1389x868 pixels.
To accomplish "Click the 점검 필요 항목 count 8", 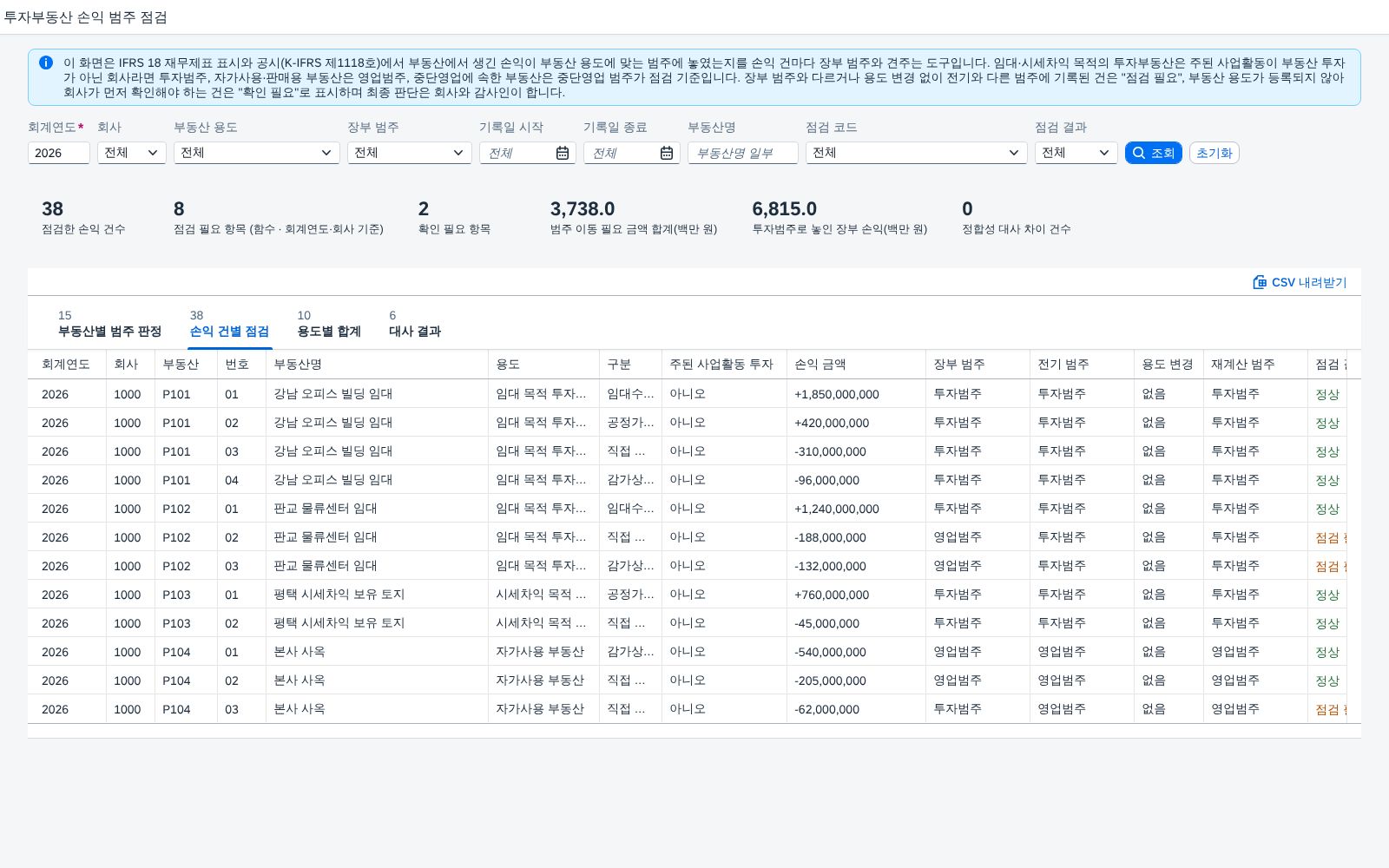I will [x=179, y=209].
